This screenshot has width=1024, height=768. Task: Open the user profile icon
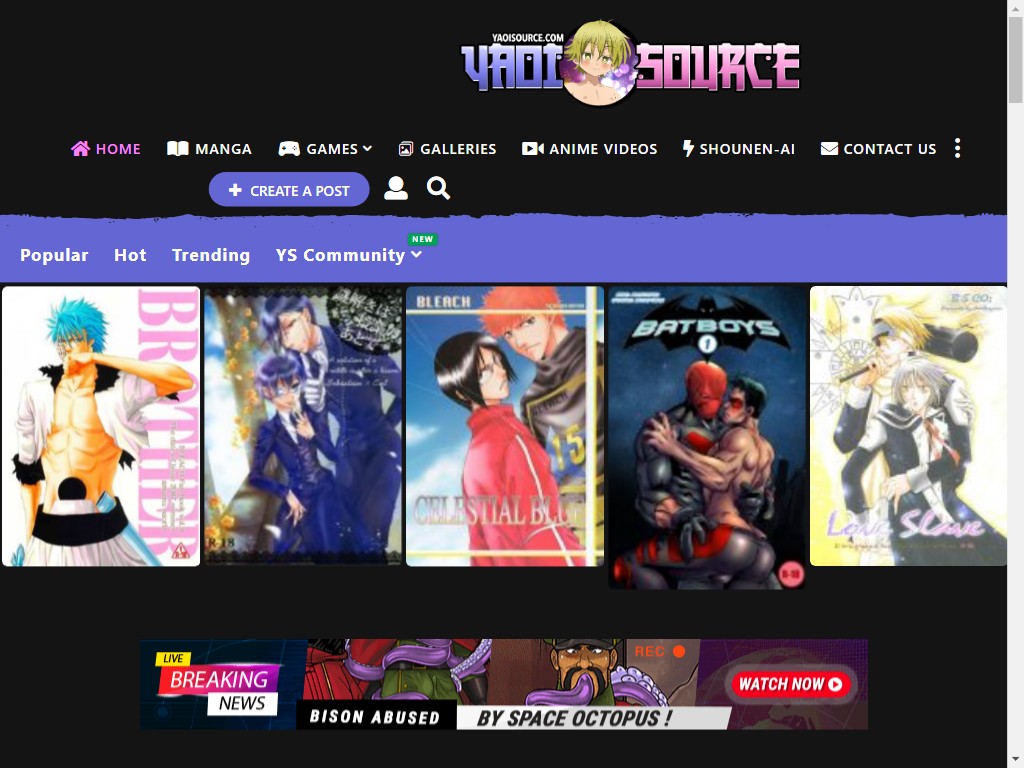tap(396, 189)
